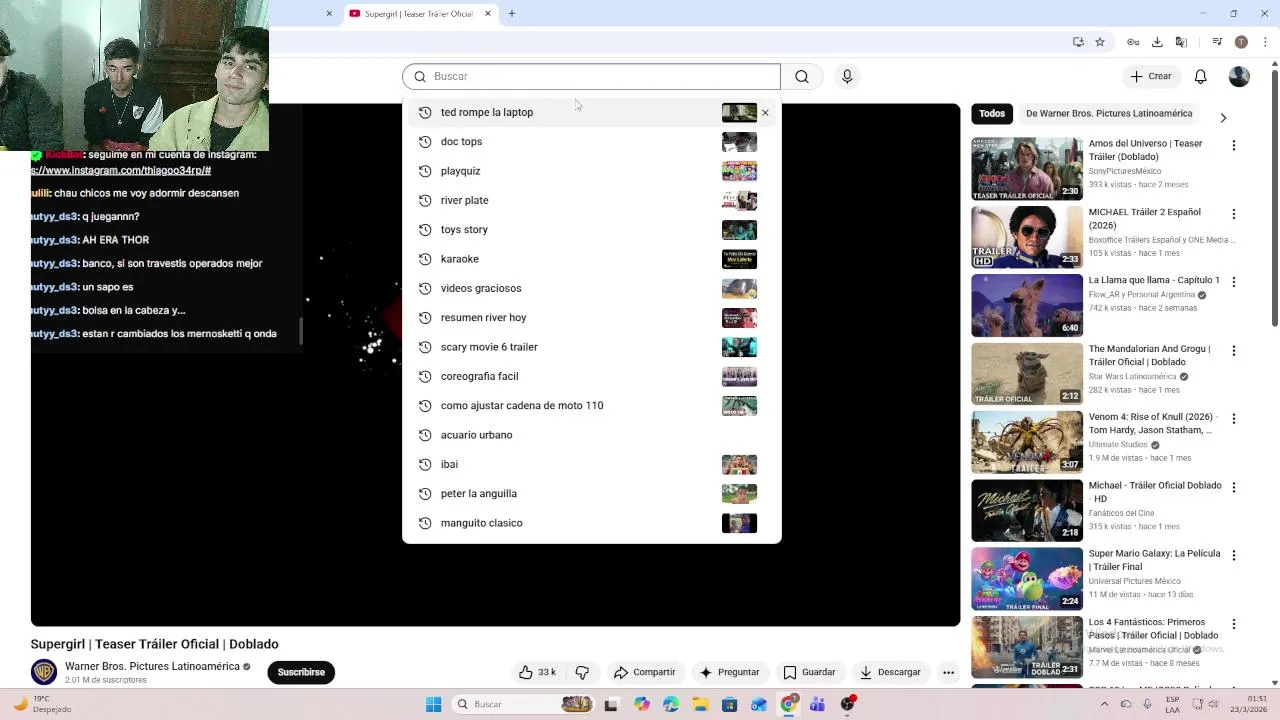Choose 'river plate' search suggestion

click(x=592, y=200)
